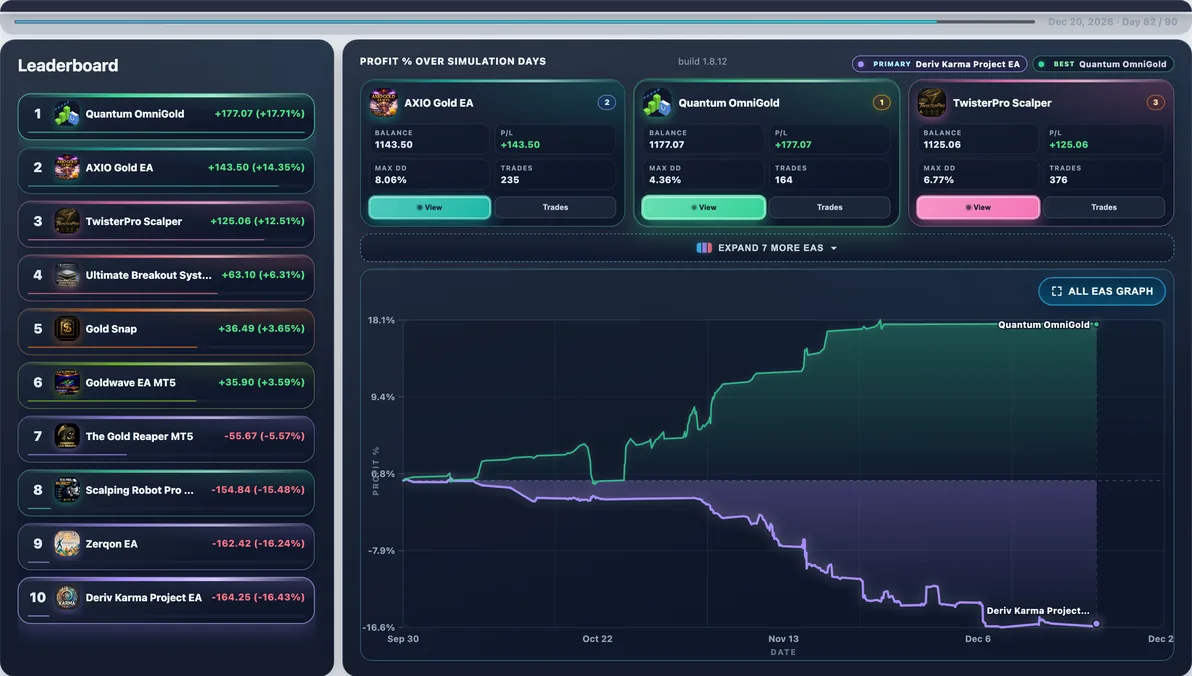Click the Deriv Karma Project... chart label
The height and width of the screenshot is (676, 1192).
pyautogui.click(x=1038, y=611)
